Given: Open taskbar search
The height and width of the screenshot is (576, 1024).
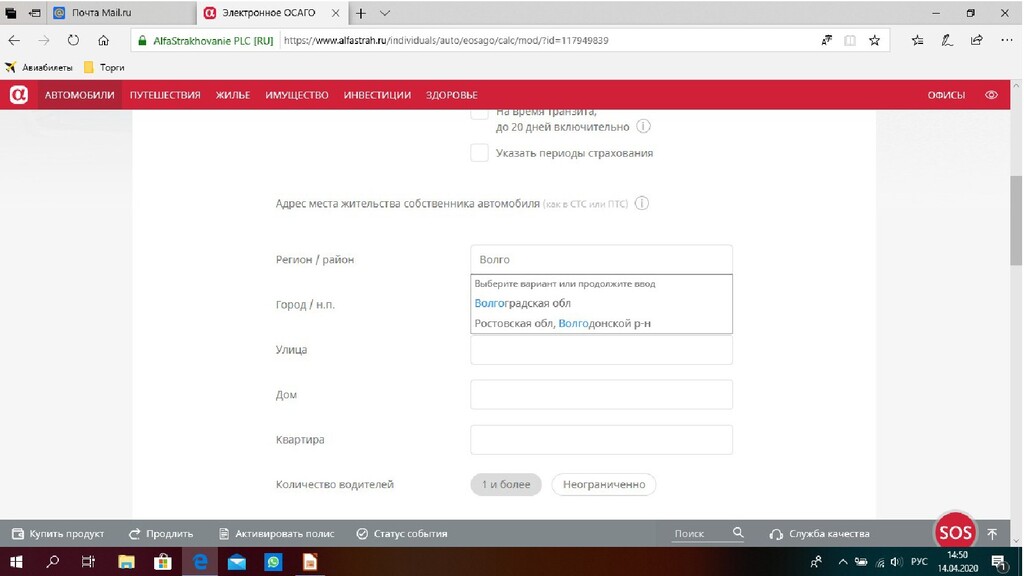Looking at the screenshot, I should (53, 562).
